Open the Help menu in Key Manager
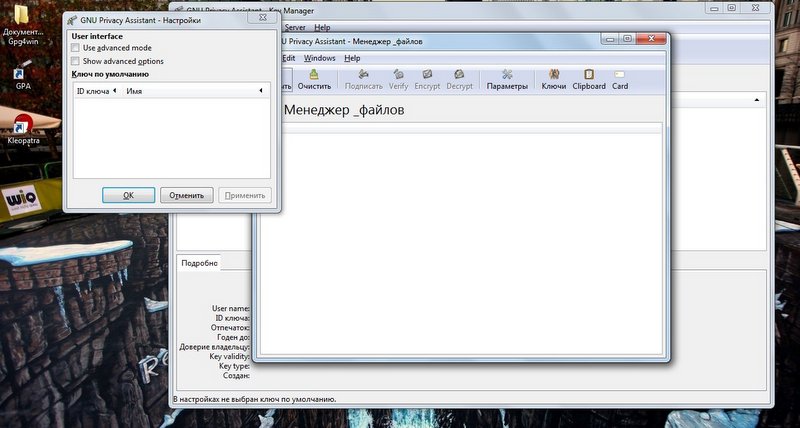The width and height of the screenshot is (800, 428). tap(322, 28)
